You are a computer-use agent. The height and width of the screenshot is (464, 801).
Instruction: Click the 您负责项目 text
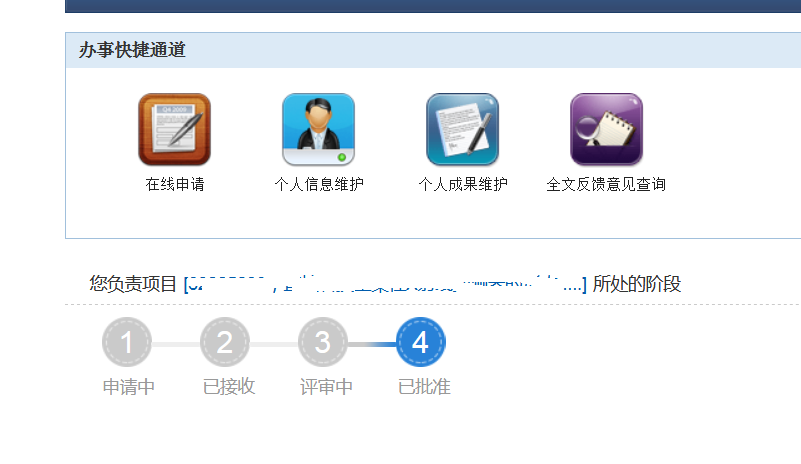(133, 284)
